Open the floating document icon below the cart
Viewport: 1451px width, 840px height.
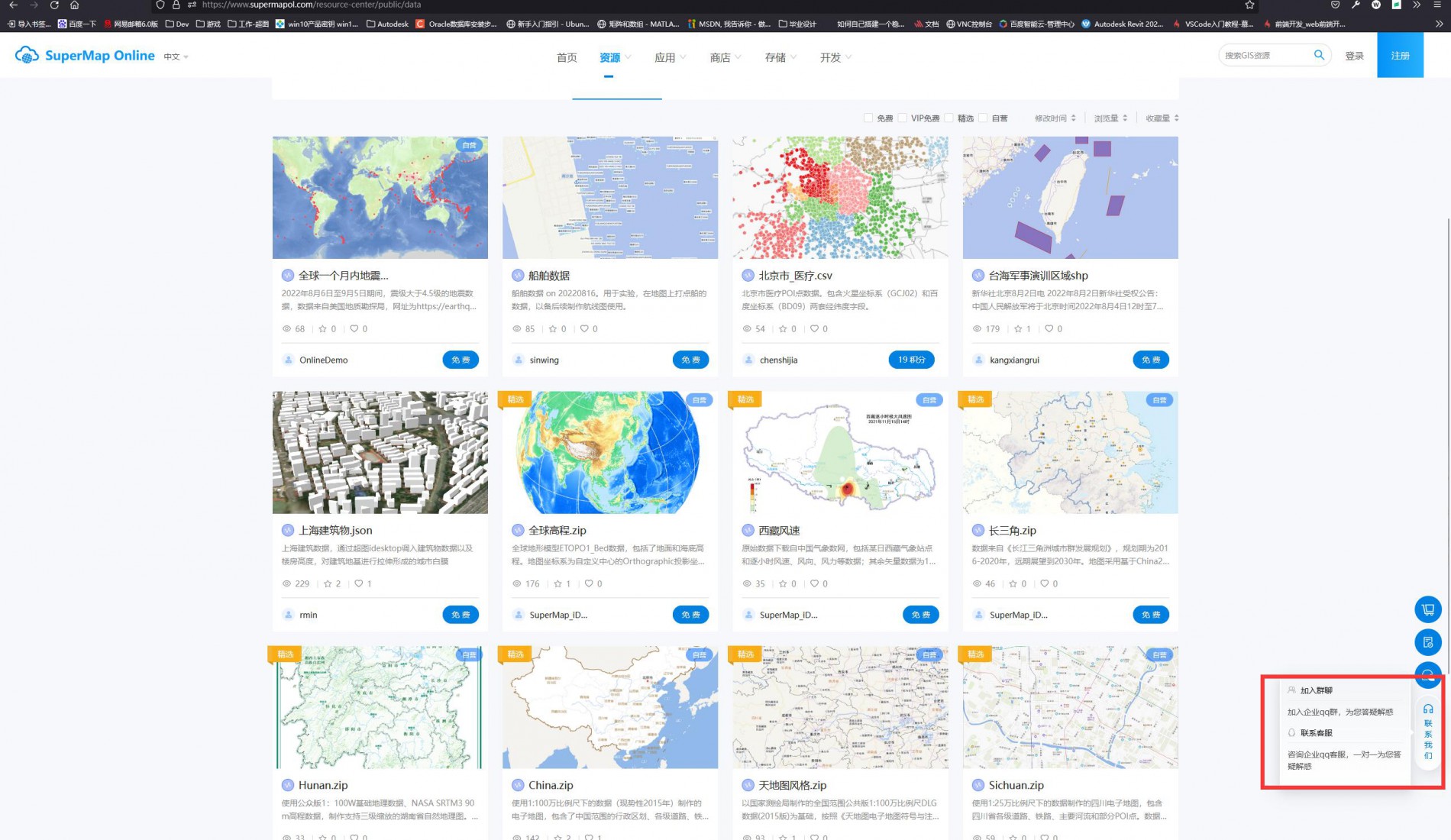point(1427,642)
